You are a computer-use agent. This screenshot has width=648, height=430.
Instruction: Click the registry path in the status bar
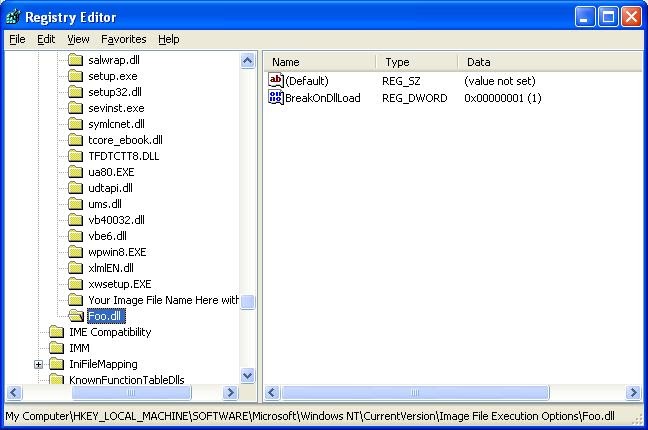pyautogui.click(x=310, y=416)
